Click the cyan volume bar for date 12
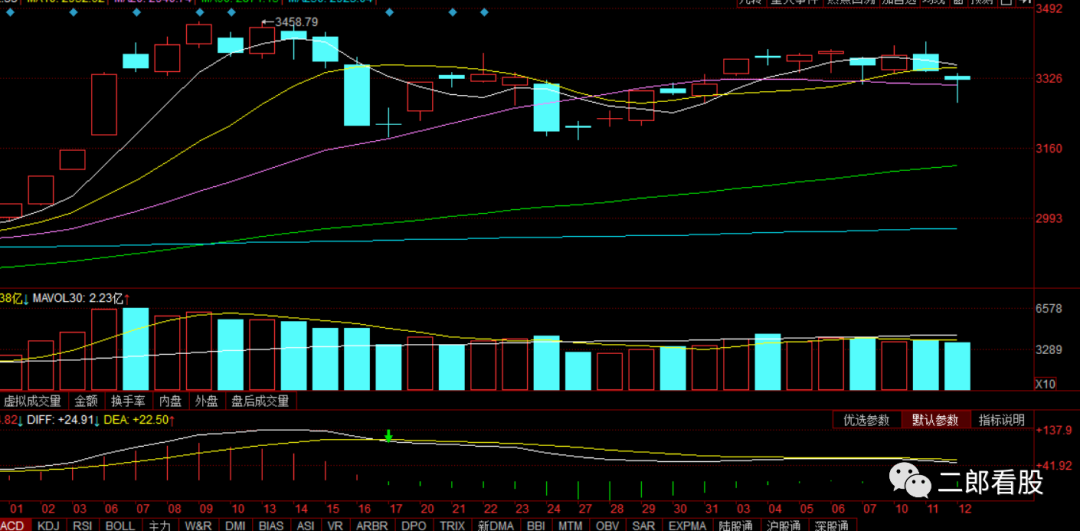 pyautogui.click(x=957, y=366)
